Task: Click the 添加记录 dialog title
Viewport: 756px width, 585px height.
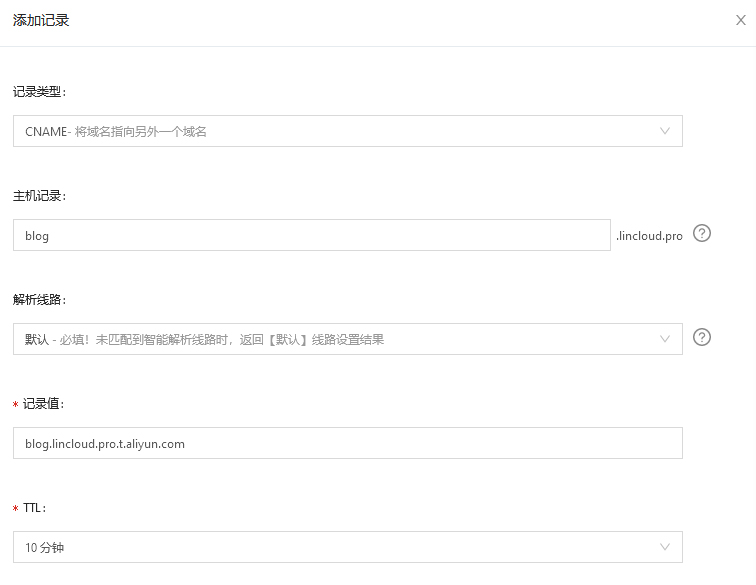Action: click(x=41, y=20)
